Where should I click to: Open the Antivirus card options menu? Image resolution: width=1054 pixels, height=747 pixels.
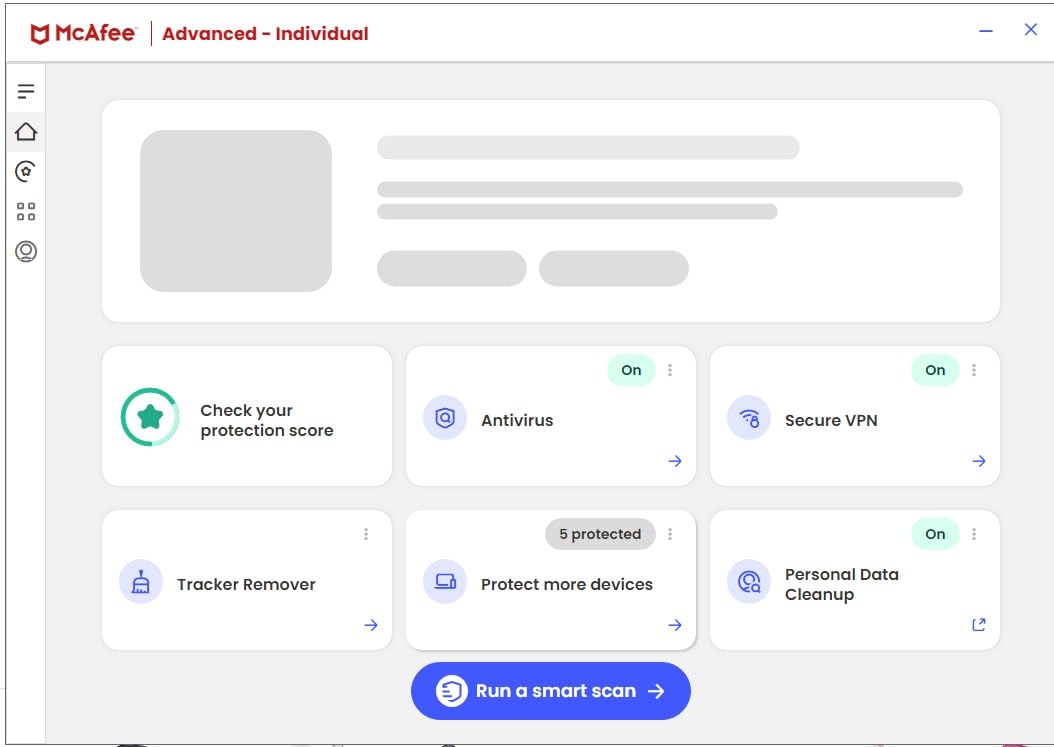tap(670, 370)
